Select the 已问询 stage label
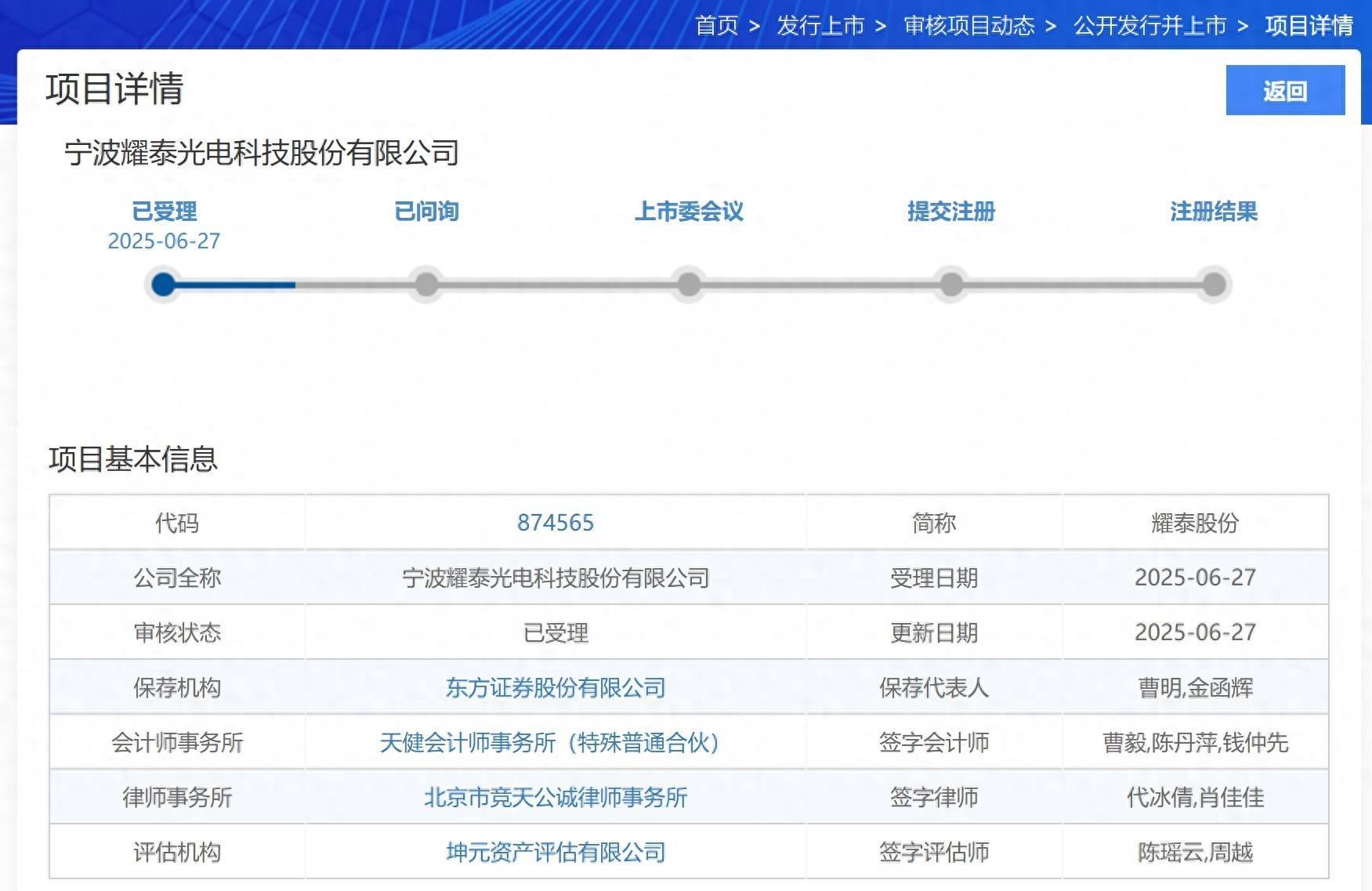 click(426, 211)
